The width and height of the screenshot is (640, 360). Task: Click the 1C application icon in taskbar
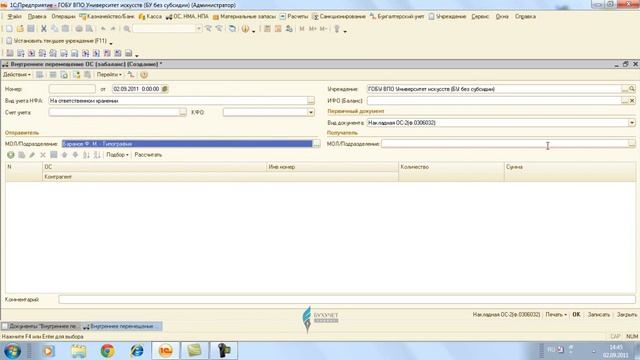166,351
